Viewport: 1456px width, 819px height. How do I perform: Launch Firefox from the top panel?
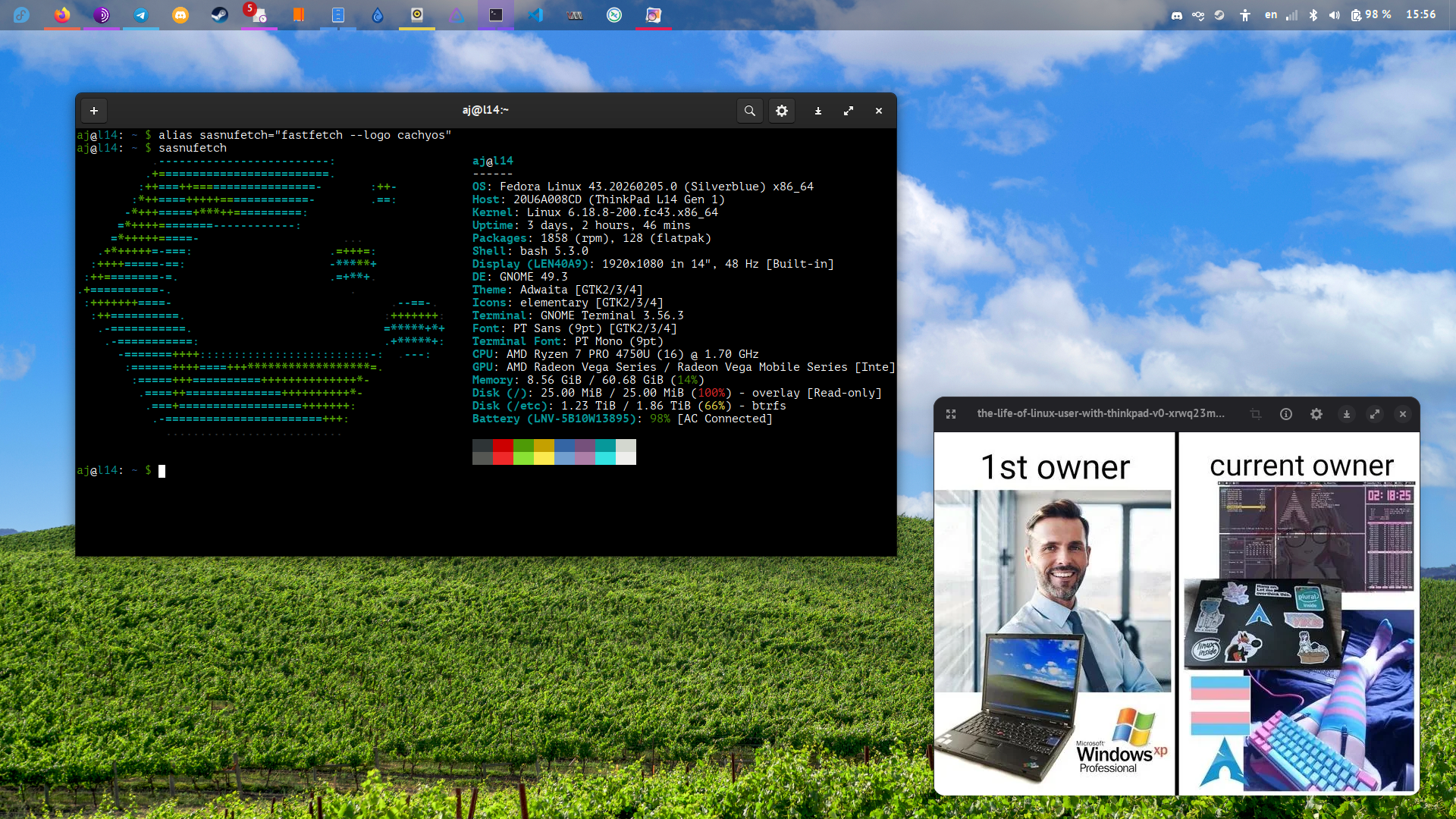(x=62, y=15)
